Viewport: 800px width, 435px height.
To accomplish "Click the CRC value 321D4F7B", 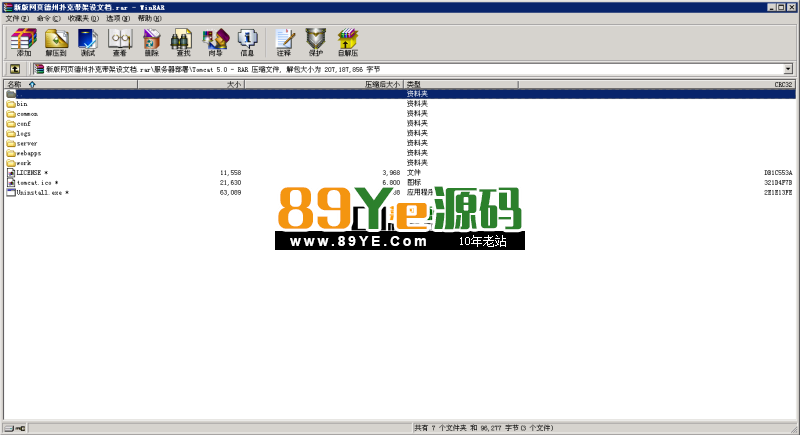I will coord(778,183).
